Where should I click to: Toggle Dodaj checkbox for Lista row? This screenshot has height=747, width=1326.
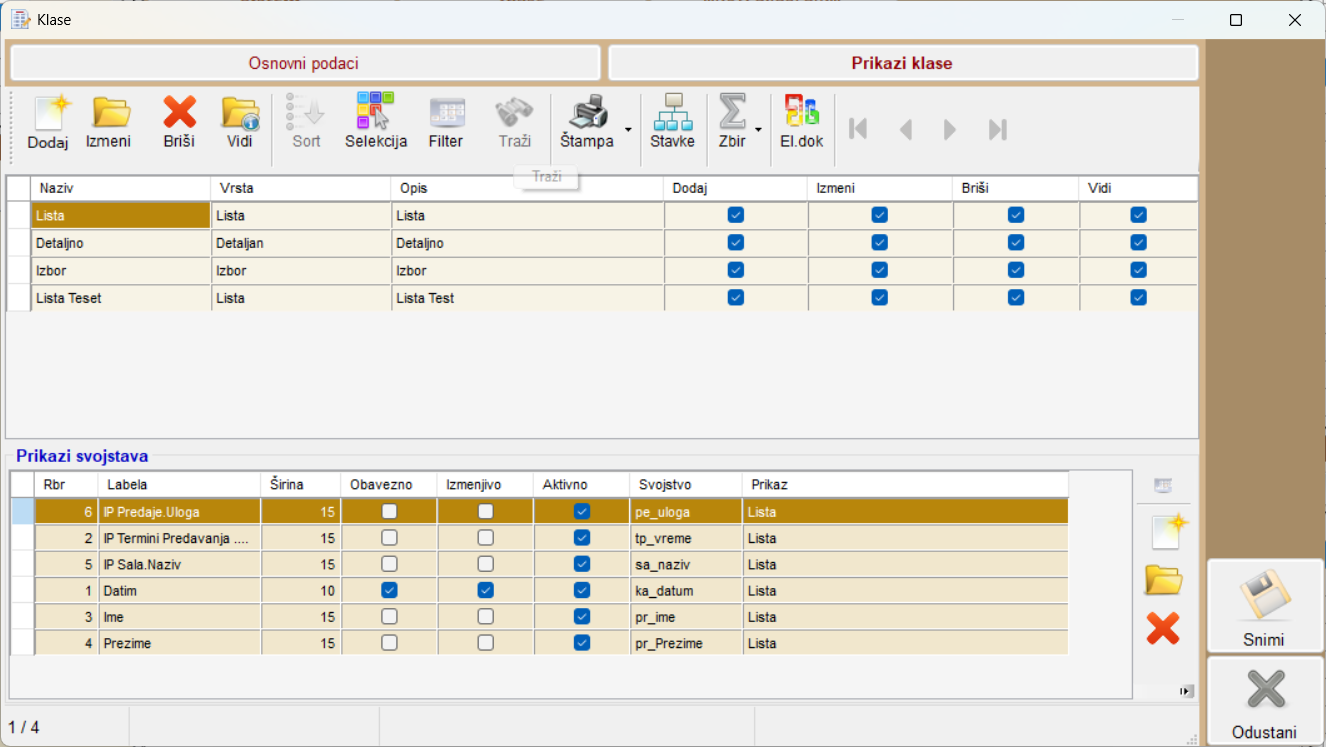pos(736,215)
